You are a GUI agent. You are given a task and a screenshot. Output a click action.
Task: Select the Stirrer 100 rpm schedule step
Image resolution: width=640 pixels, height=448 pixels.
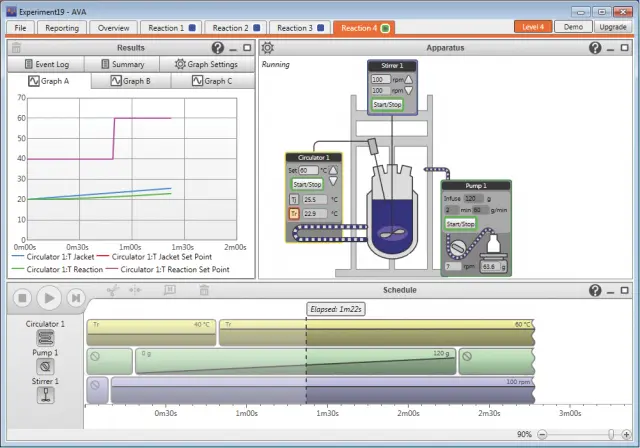(x=322, y=390)
